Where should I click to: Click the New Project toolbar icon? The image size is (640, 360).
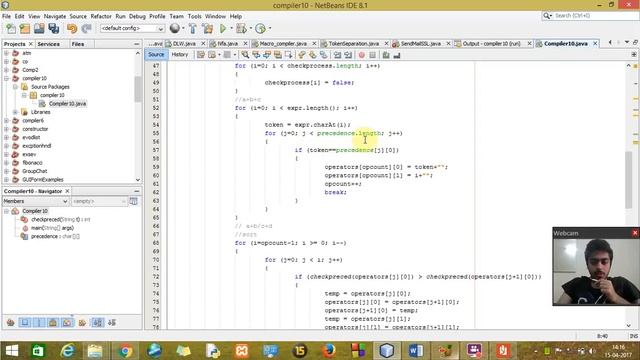(25, 28)
